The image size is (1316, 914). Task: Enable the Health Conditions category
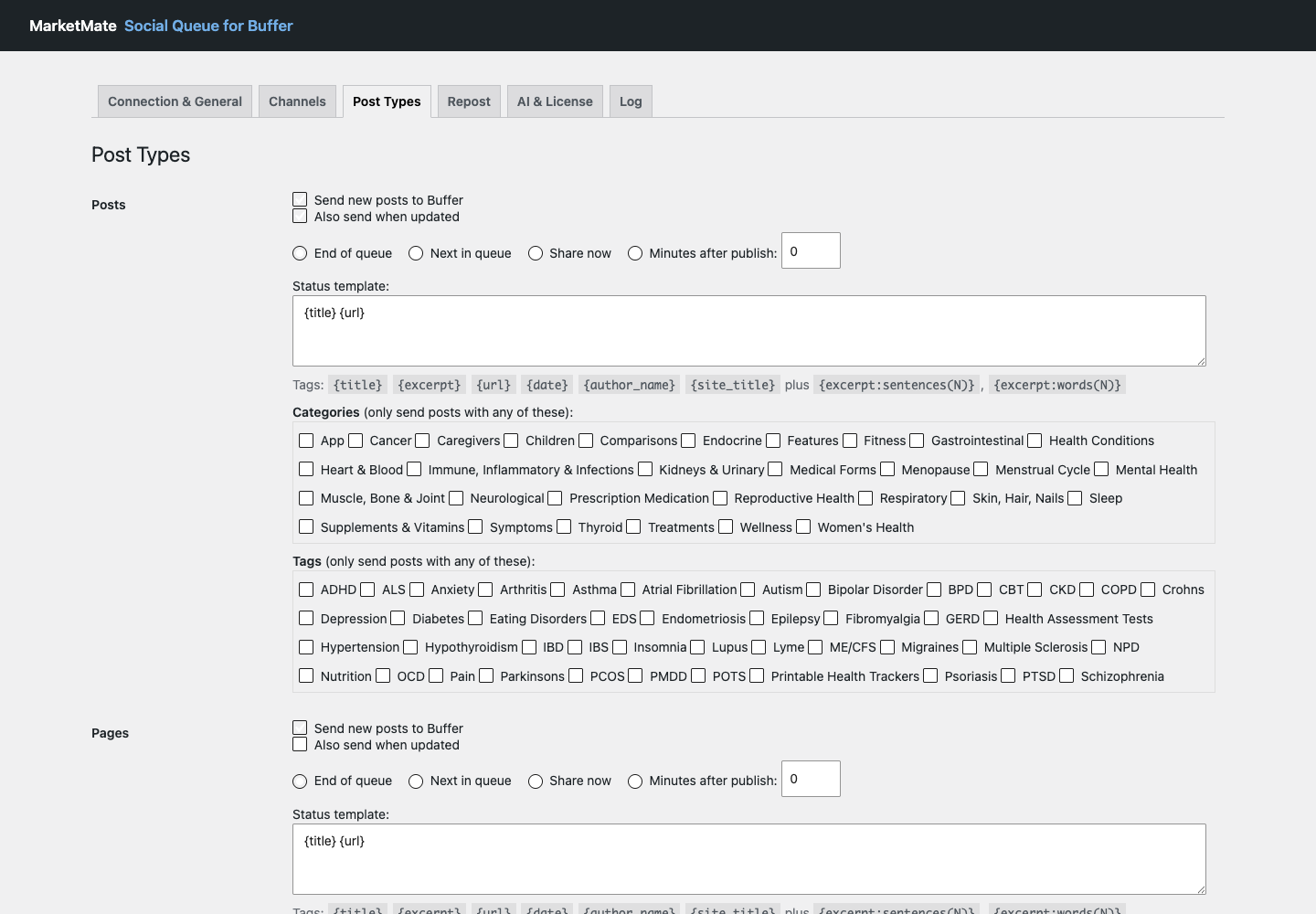coord(1035,441)
